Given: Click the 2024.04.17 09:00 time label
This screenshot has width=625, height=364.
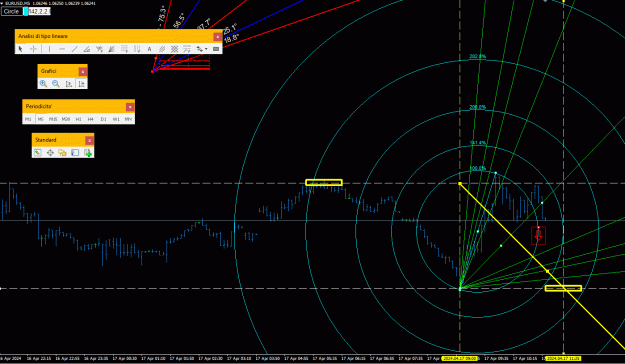Looking at the screenshot, I should [x=460, y=359].
